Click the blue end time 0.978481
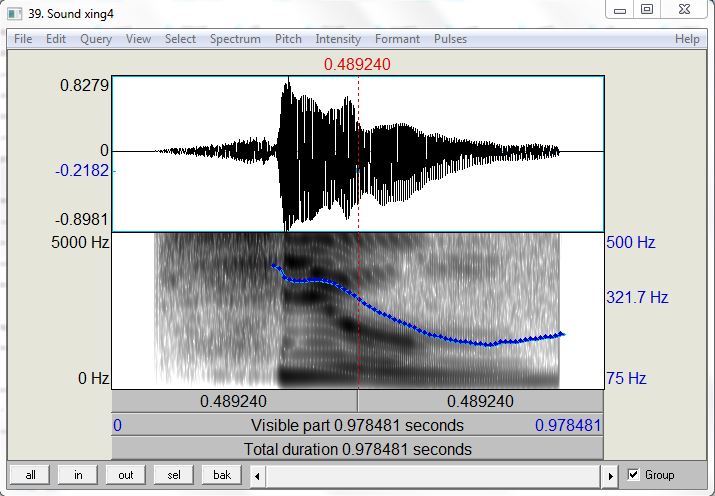This screenshot has height=496, width=715. click(x=568, y=425)
